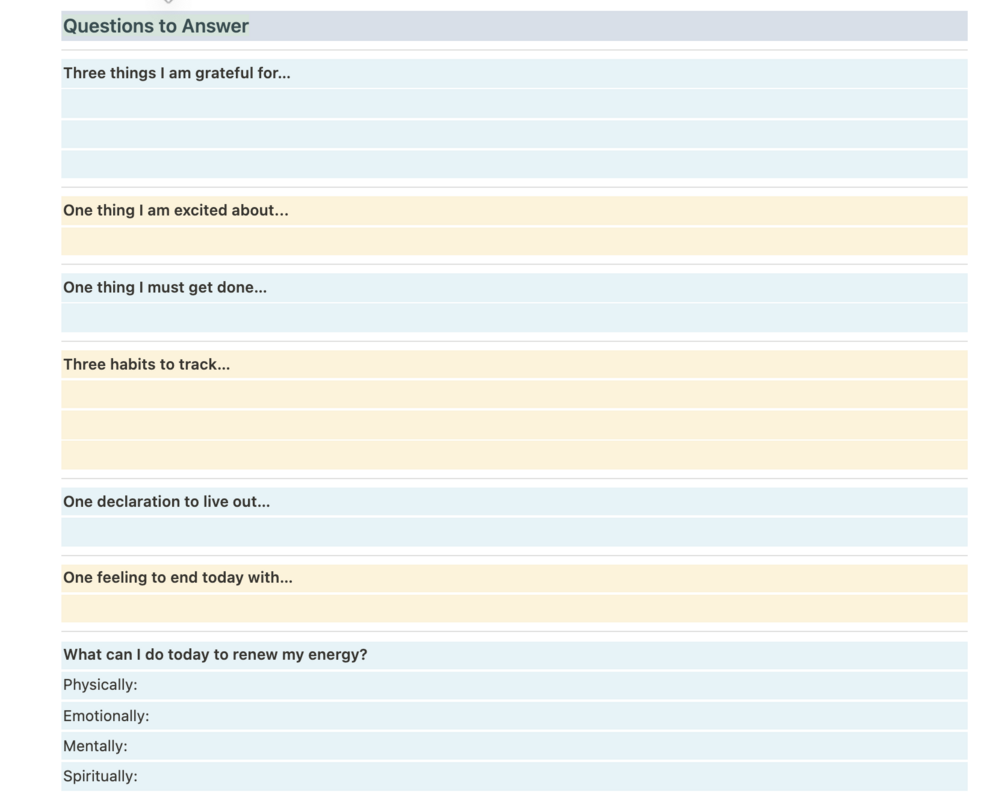1005x809 pixels.
Task: Place cursor on the 'Physically:' line
Action: (x=514, y=685)
